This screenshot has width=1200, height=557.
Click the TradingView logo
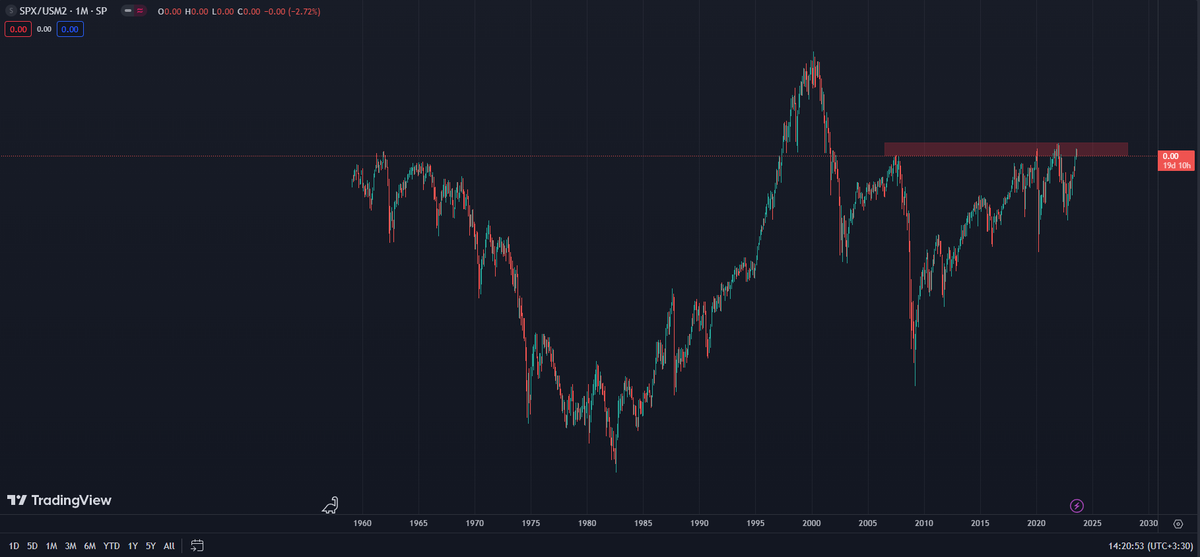tap(59, 500)
